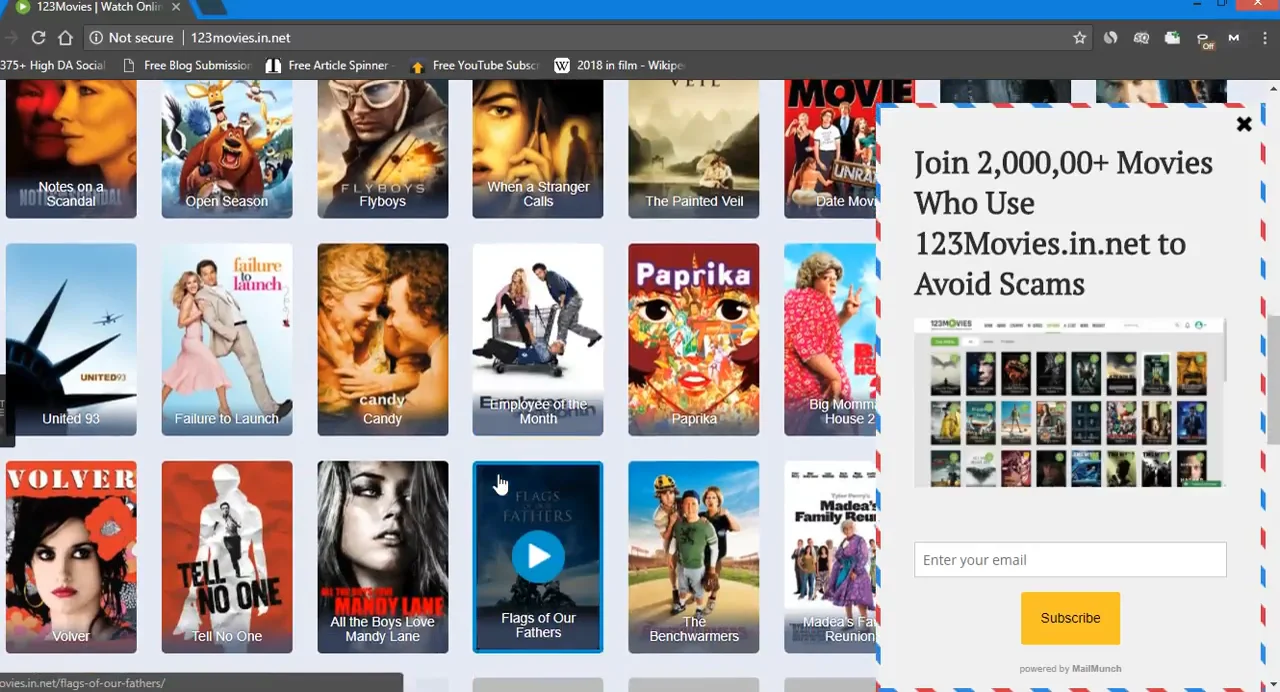This screenshot has width=1280, height=692.
Task: Close the subscribe popup with the X
Action: click(x=1244, y=125)
